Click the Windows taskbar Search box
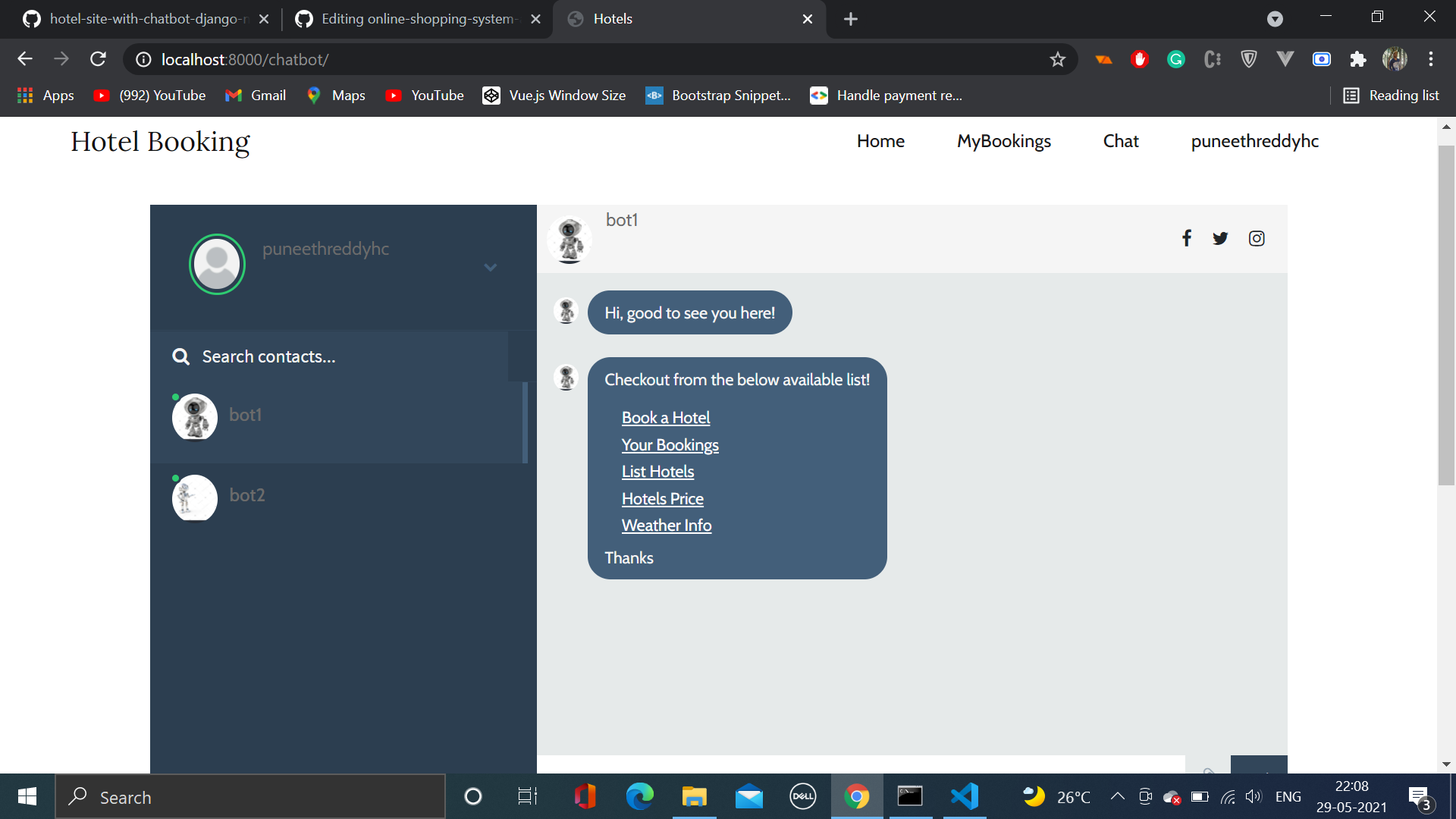1456x819 pixels. click(250, 797)
